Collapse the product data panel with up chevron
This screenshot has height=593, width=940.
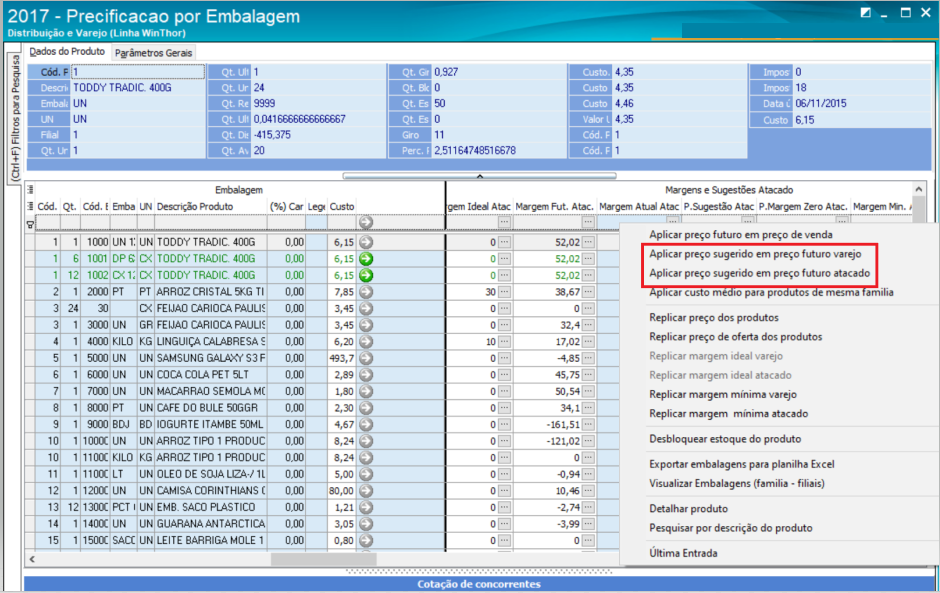coord(480,176)
